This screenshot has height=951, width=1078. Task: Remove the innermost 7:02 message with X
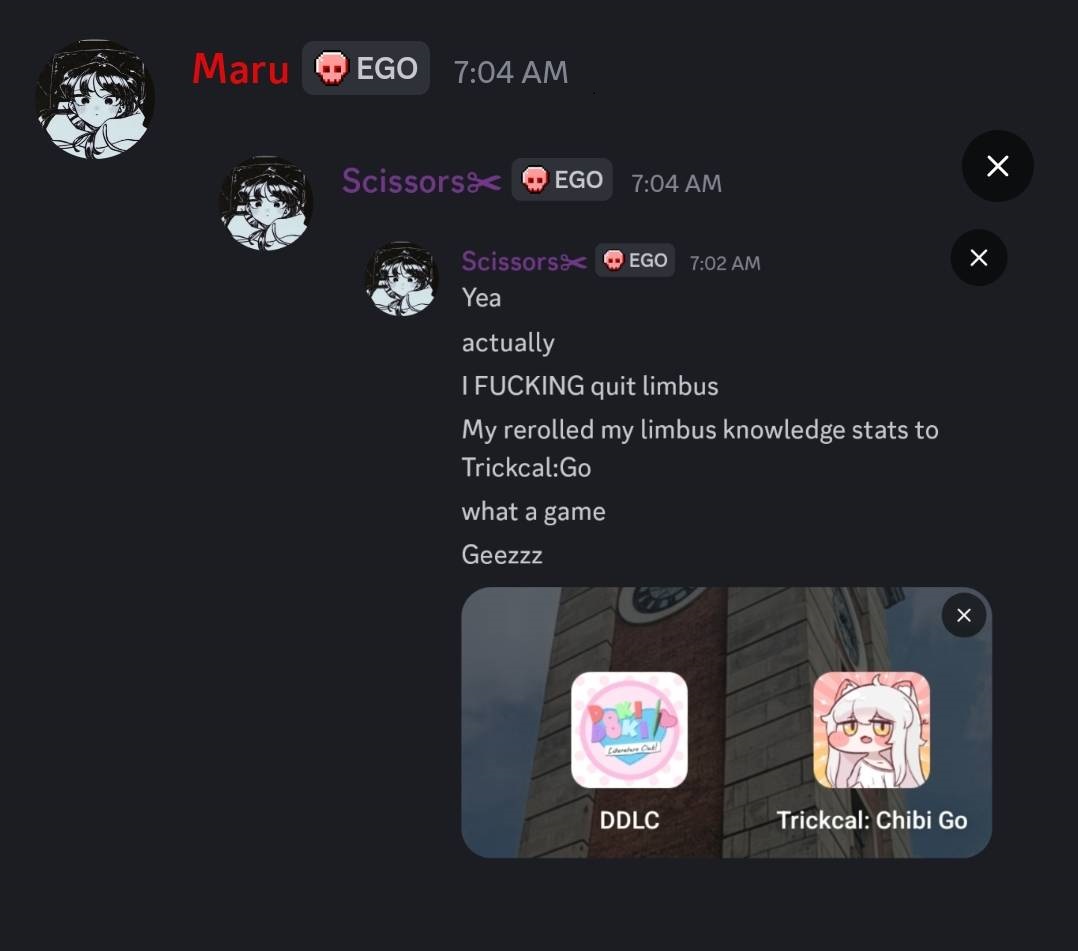pos(978,257)
